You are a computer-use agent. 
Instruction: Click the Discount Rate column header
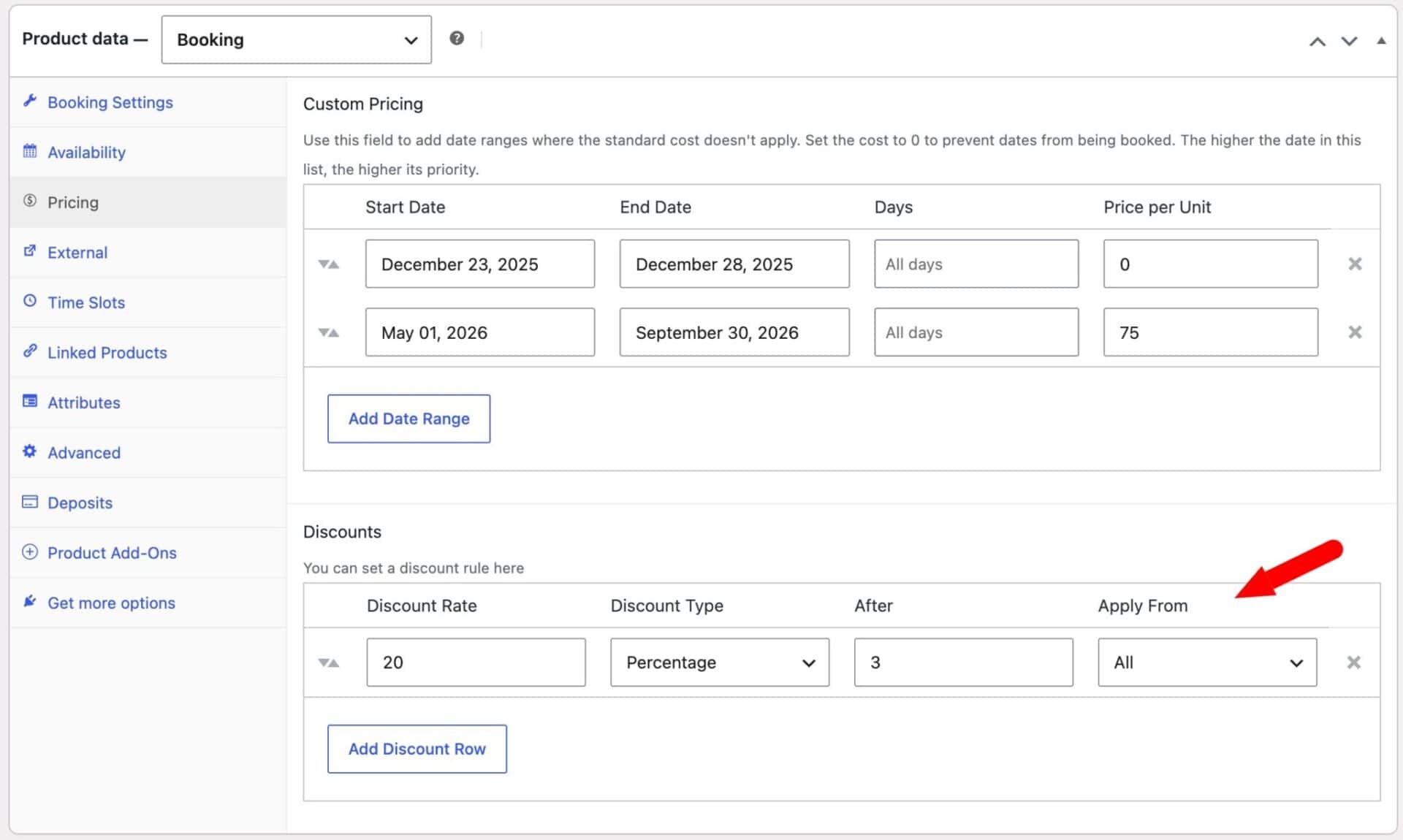[x=422, y=606]
